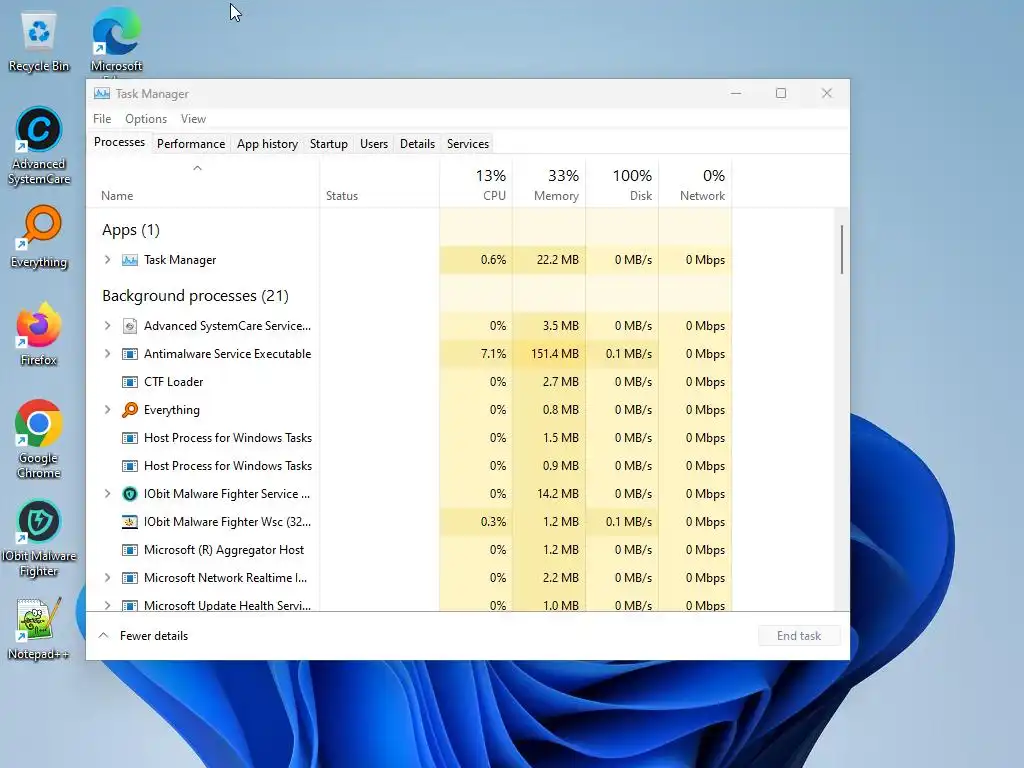Click icon of first Host Process for Windows Tasks
This screenshot has width=1024, height=768.
tap(130, 438)
